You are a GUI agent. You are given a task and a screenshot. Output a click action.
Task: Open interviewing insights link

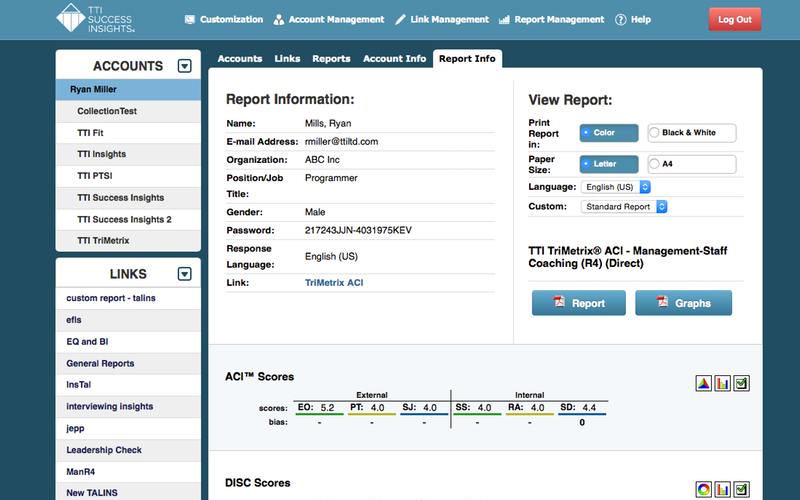128,407
